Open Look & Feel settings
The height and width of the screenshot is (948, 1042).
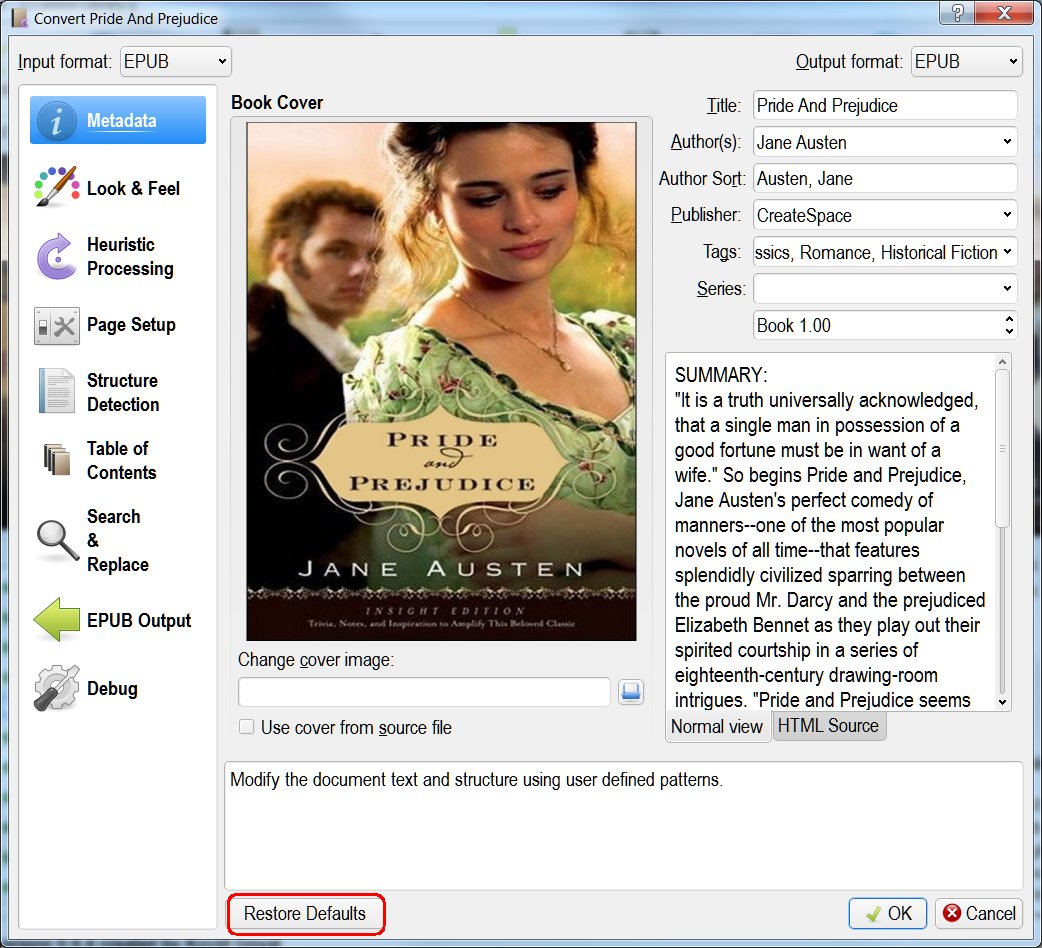point(118,188)
